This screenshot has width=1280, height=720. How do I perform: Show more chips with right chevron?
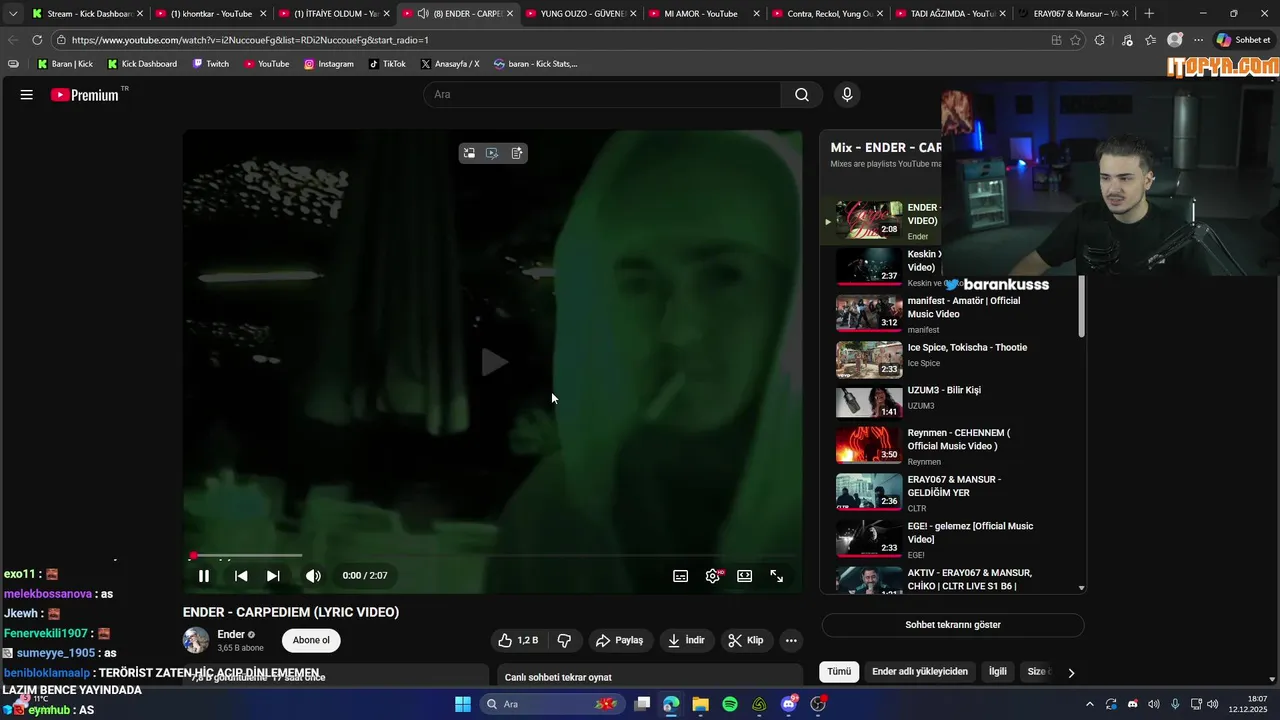(x=1071, y=673)
